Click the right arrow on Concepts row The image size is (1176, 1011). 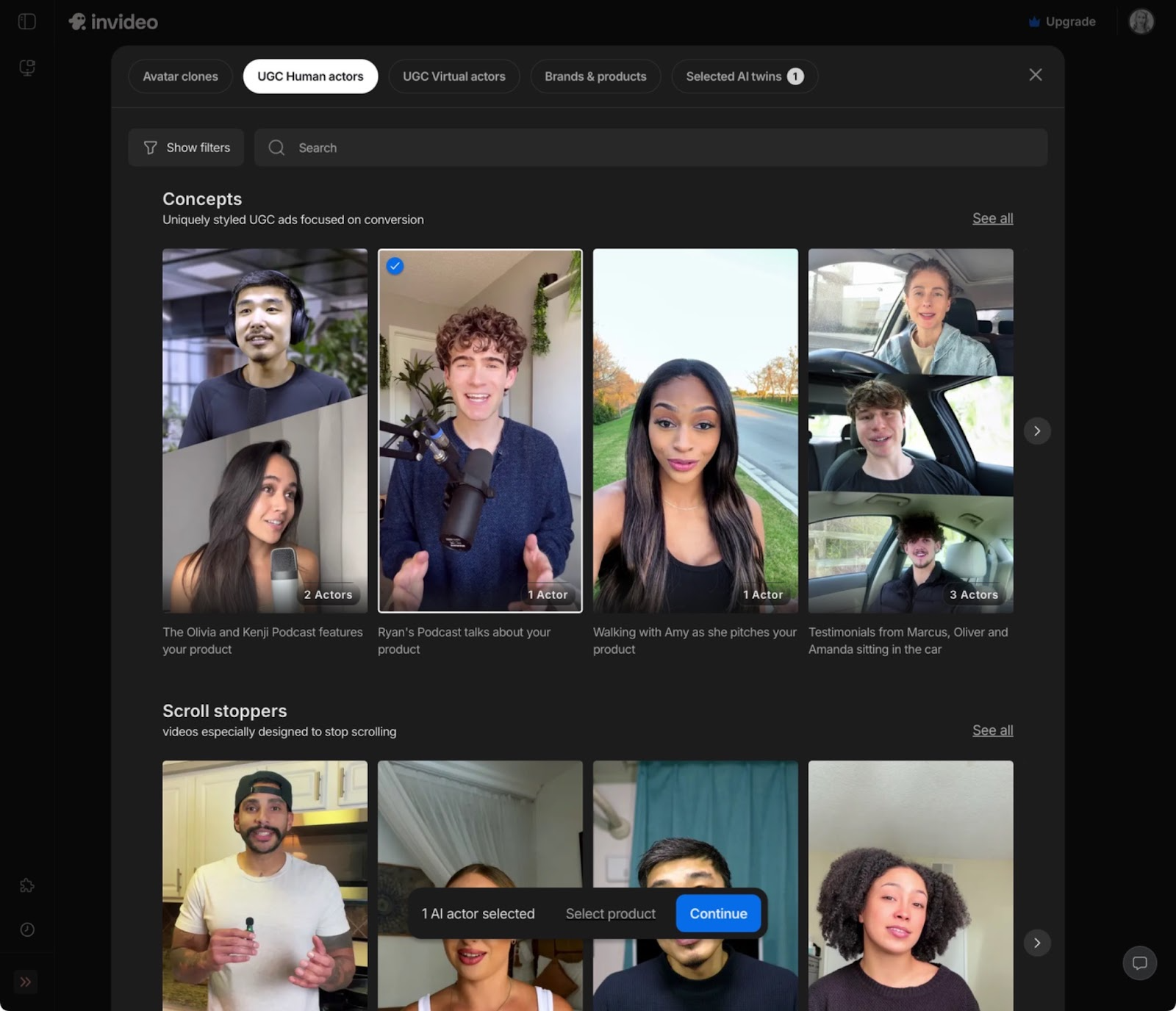(1037, 431)
